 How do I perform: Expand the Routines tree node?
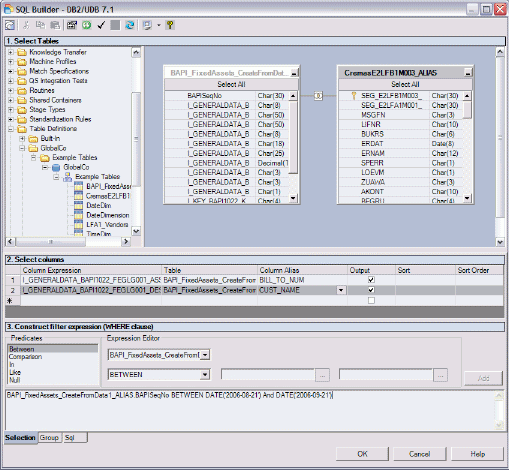click(11, 91)
